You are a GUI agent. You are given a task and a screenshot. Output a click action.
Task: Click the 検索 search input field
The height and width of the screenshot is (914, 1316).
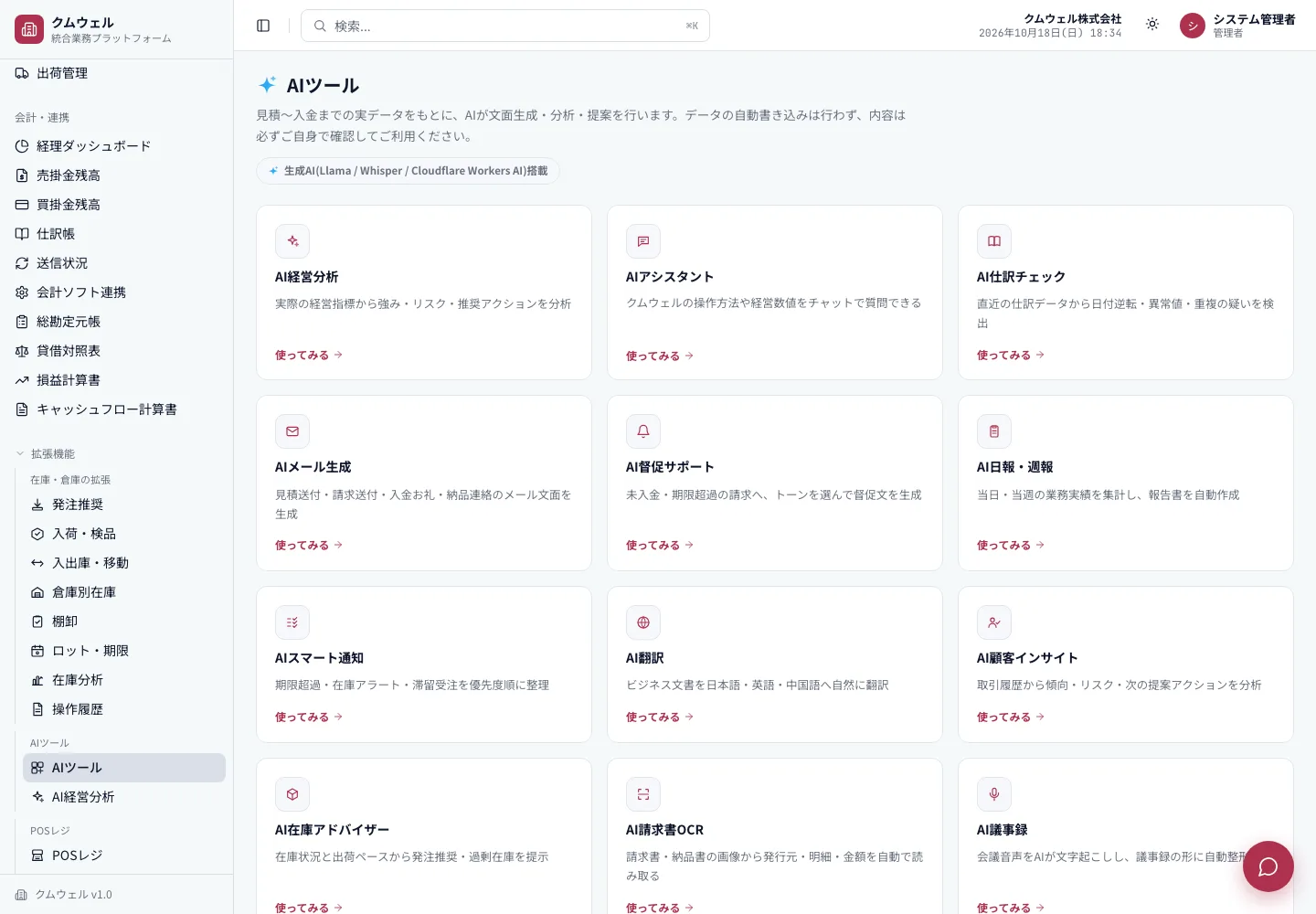tap(505, 26)
